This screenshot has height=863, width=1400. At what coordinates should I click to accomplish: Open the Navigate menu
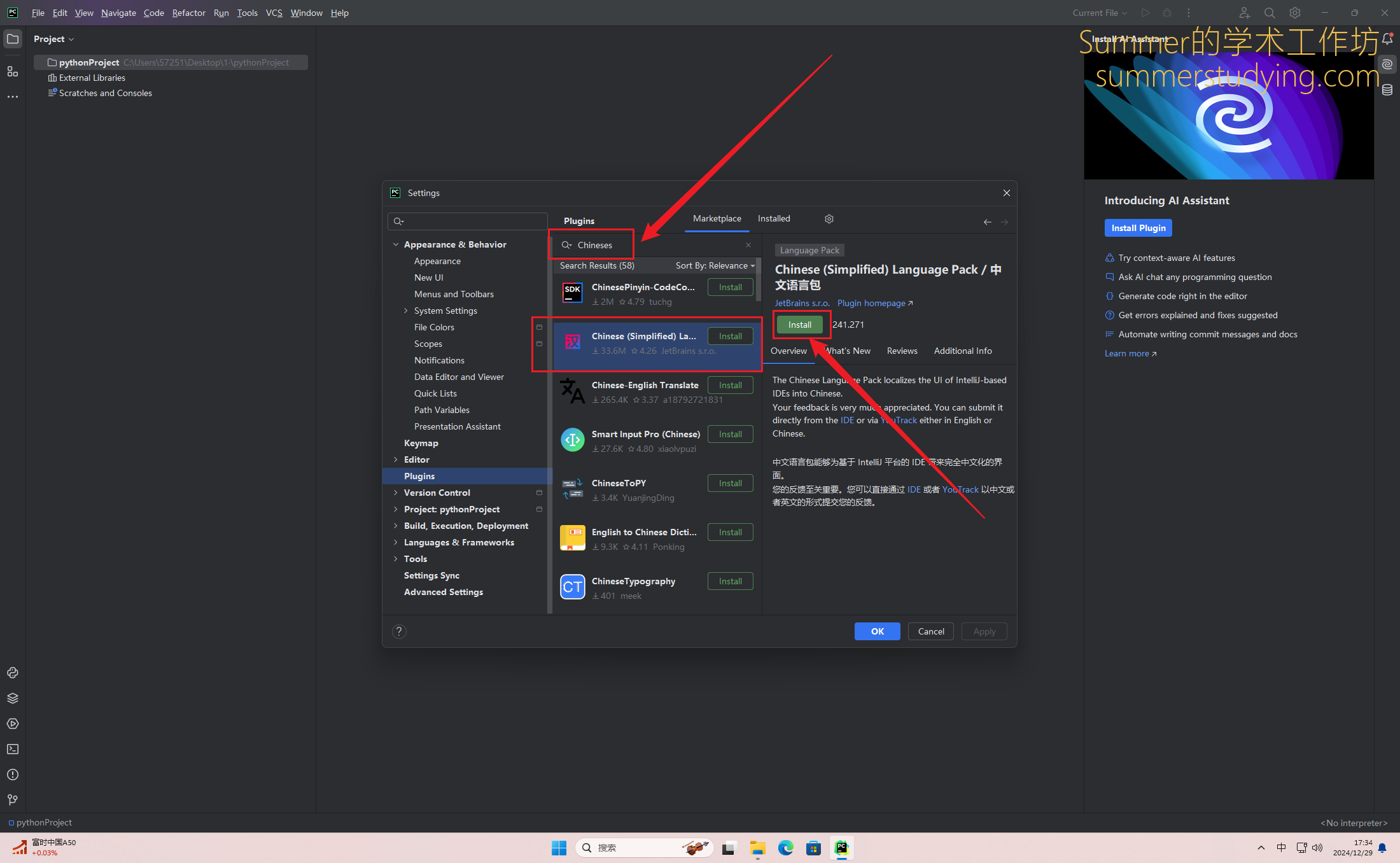(118, 13)
